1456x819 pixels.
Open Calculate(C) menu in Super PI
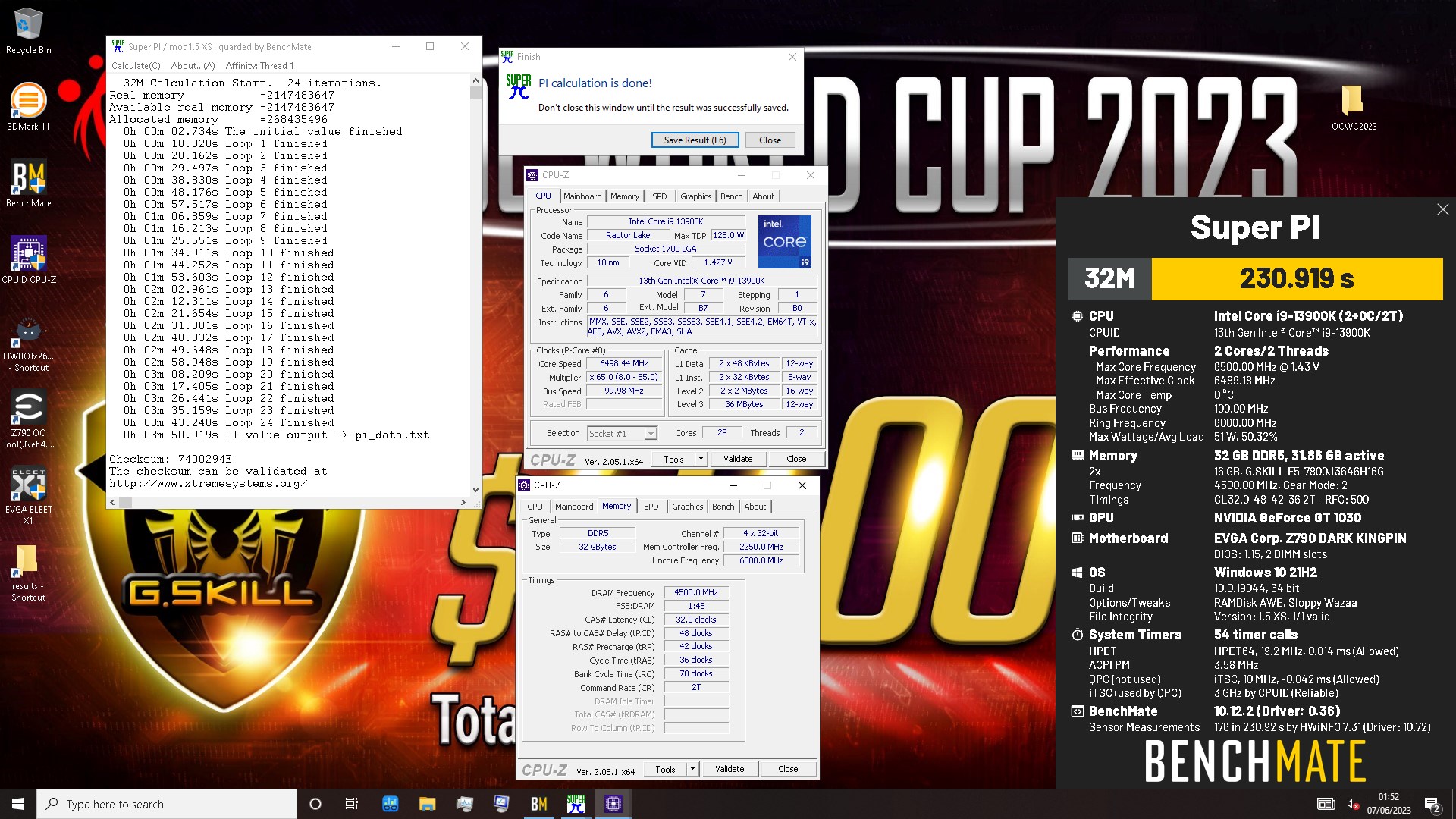pyautogui.click(x=136, y=66)
